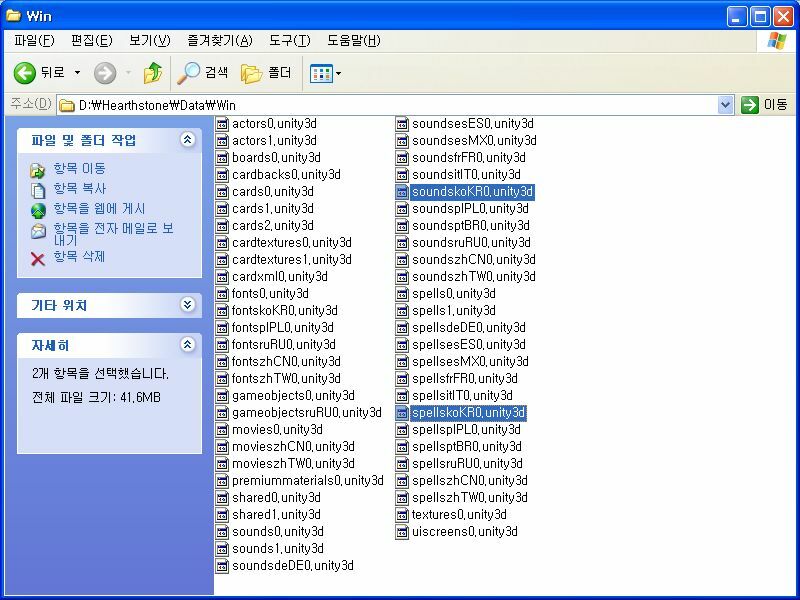Open the address bar dropdown arrow
Image resolution: width=800 pixels, height=600 pixels.
pos(726,105)
